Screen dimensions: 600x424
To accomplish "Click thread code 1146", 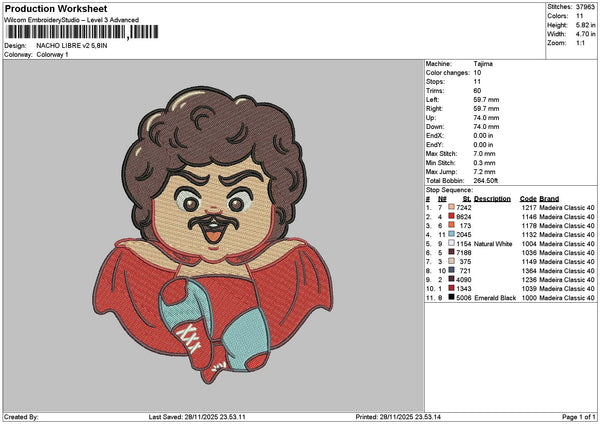I will click(x=529, y=217).
